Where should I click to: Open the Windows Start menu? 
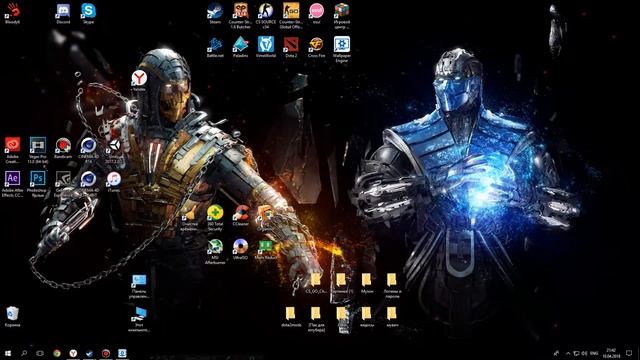click(x=8, y=353)
